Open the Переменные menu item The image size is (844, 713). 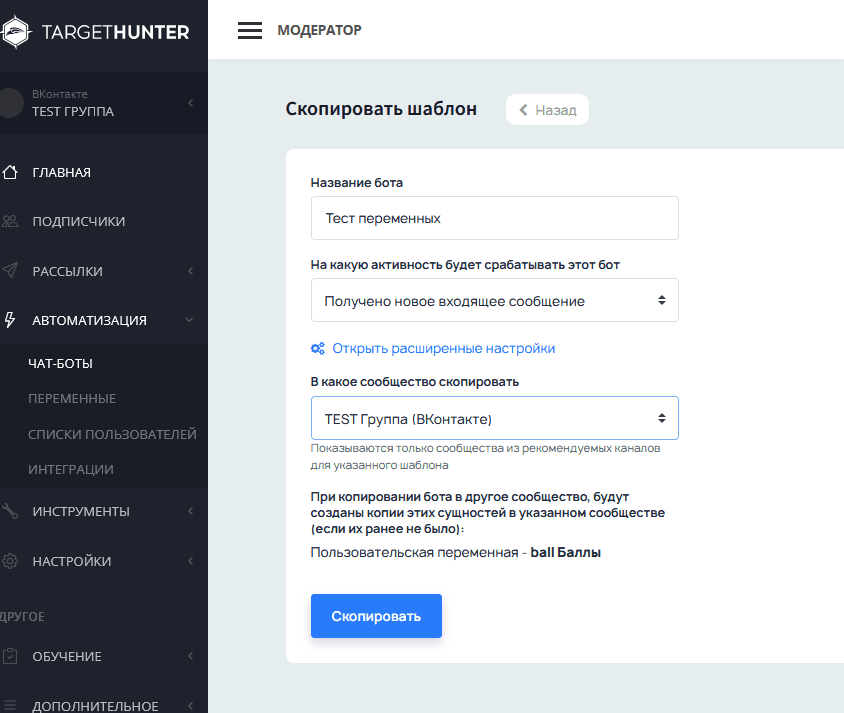(x=72, y=398)
